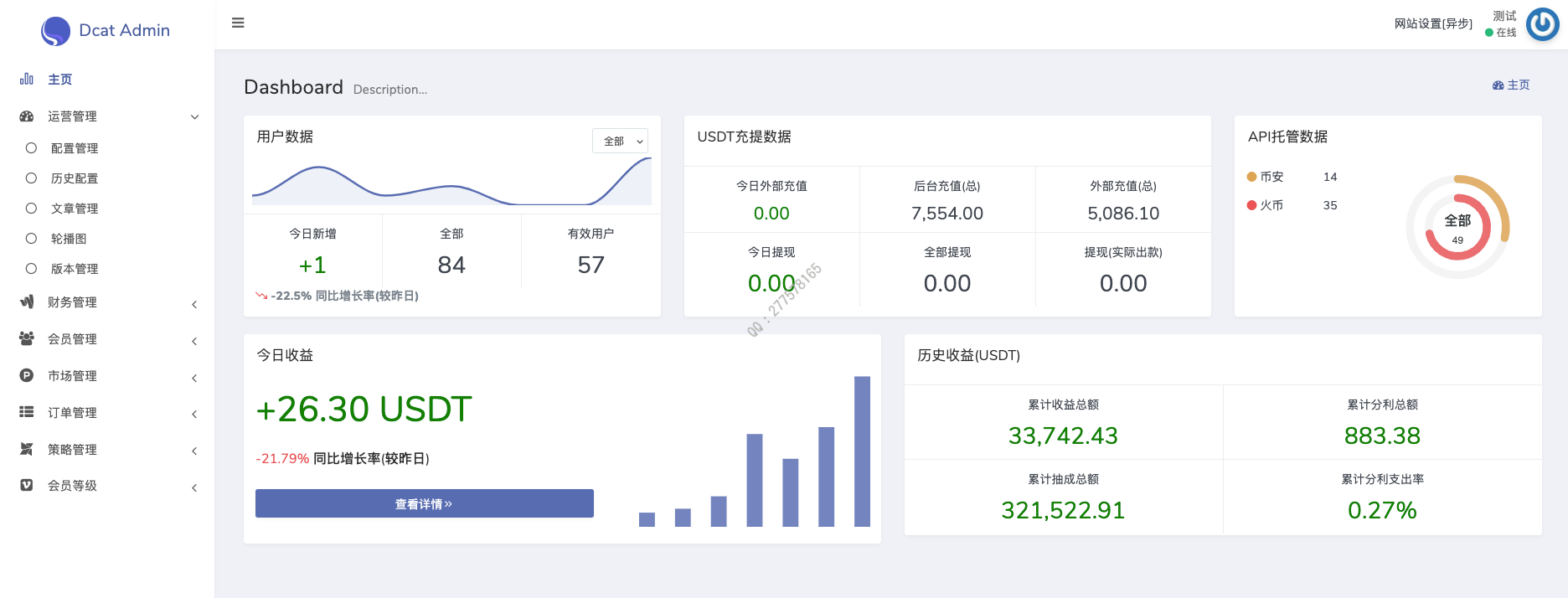Collapse the 运营管理 menu chevron
Screen dimensions: 1568x598
tap(194, 117)
